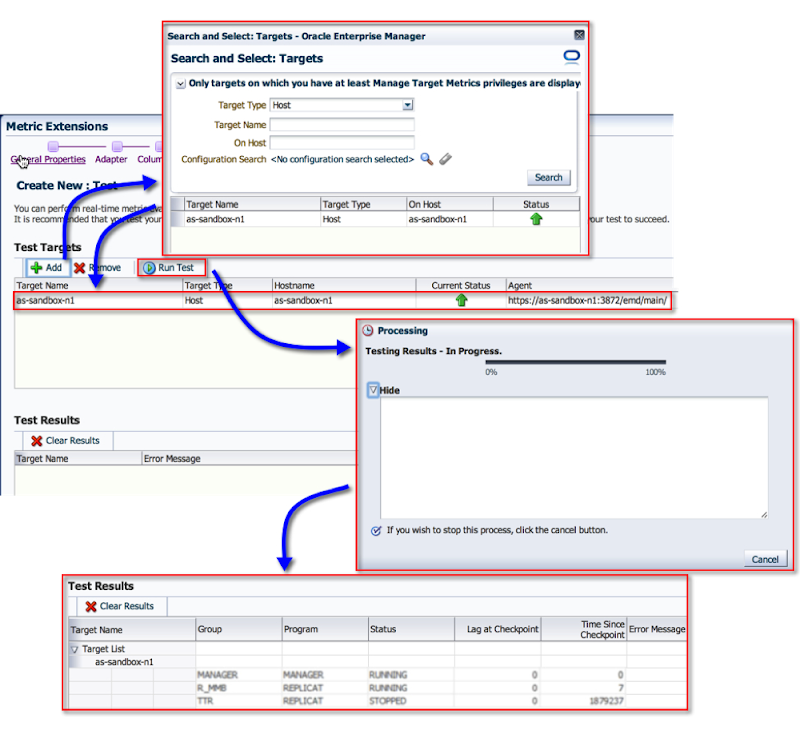
Task: Click green status arrow in Test Targets row
Action: [x=461, y=300]
